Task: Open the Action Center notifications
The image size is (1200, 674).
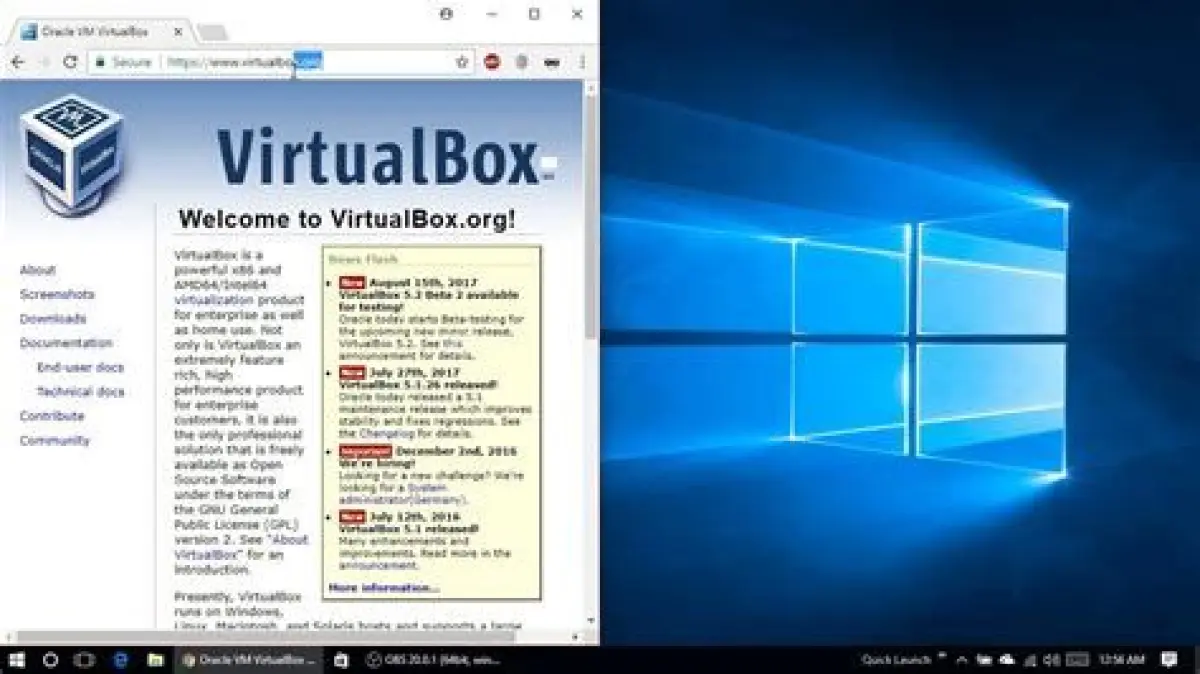Action: [1169, 660]
